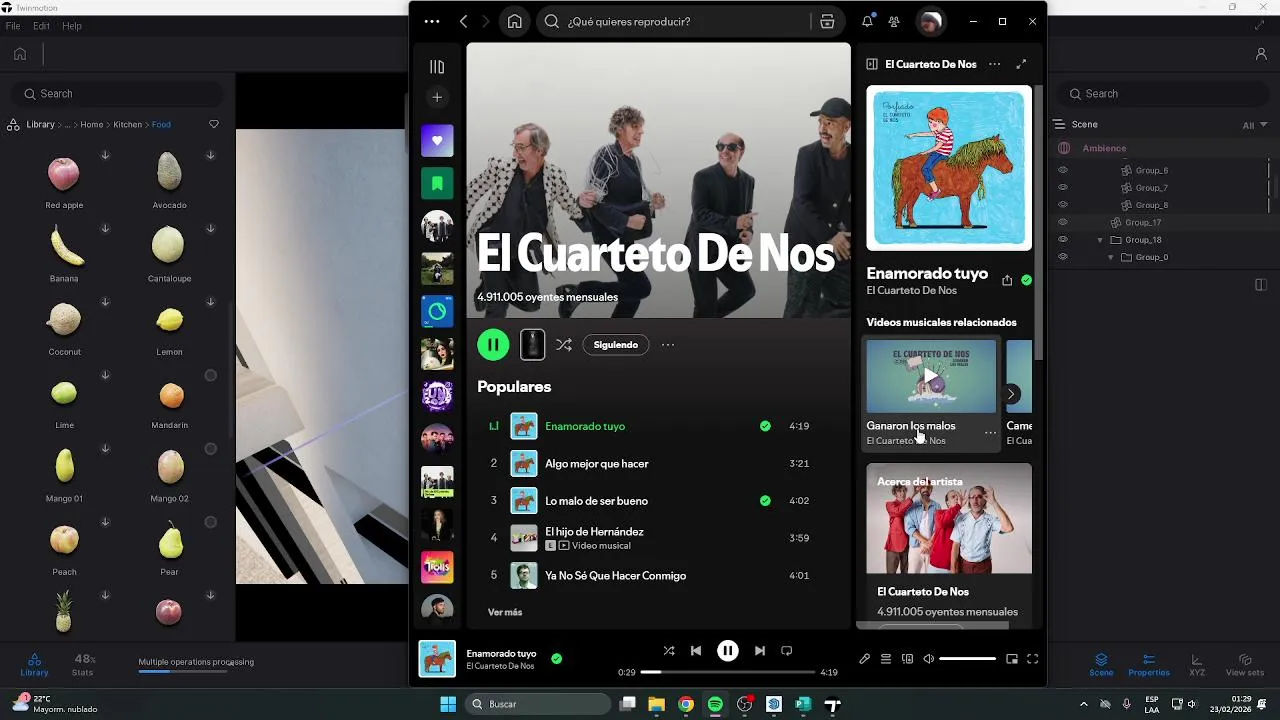This screenshot has width=1280, height=720.
Task: Open the Liked Songs heart playlist
Action: [437, 141]
